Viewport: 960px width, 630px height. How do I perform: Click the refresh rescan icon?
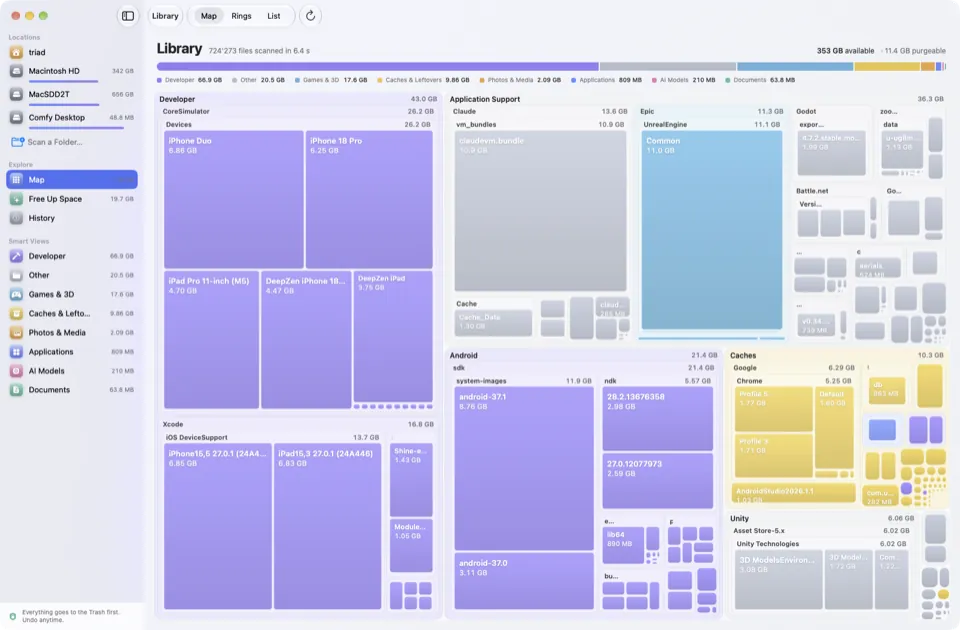coord(310,16)
